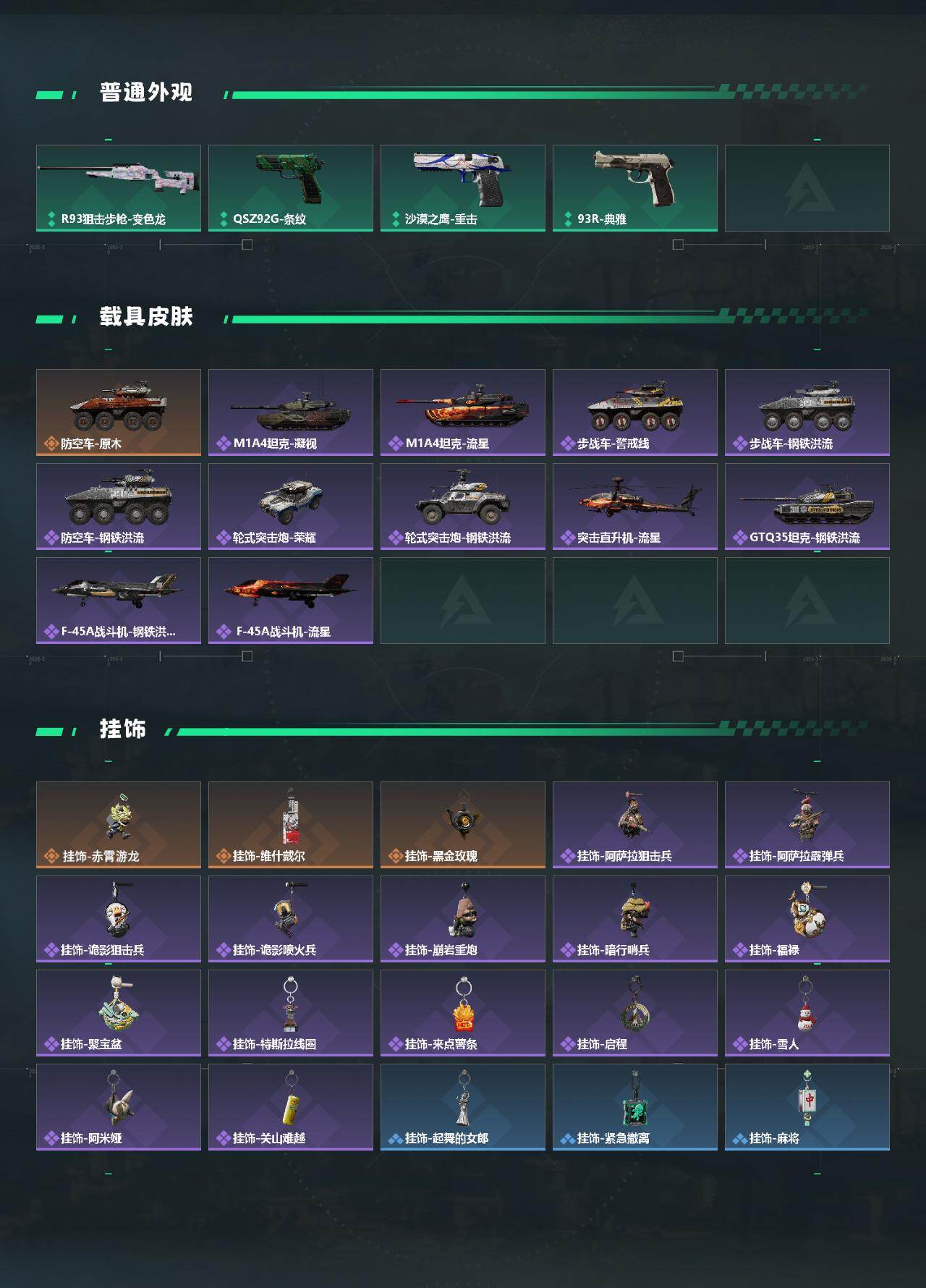This screenshot has width=926, height=1288.
Task: Click the 挂饰-维什戴尔 charm icon
Action: pyautogui.click(x=291, y=825)
